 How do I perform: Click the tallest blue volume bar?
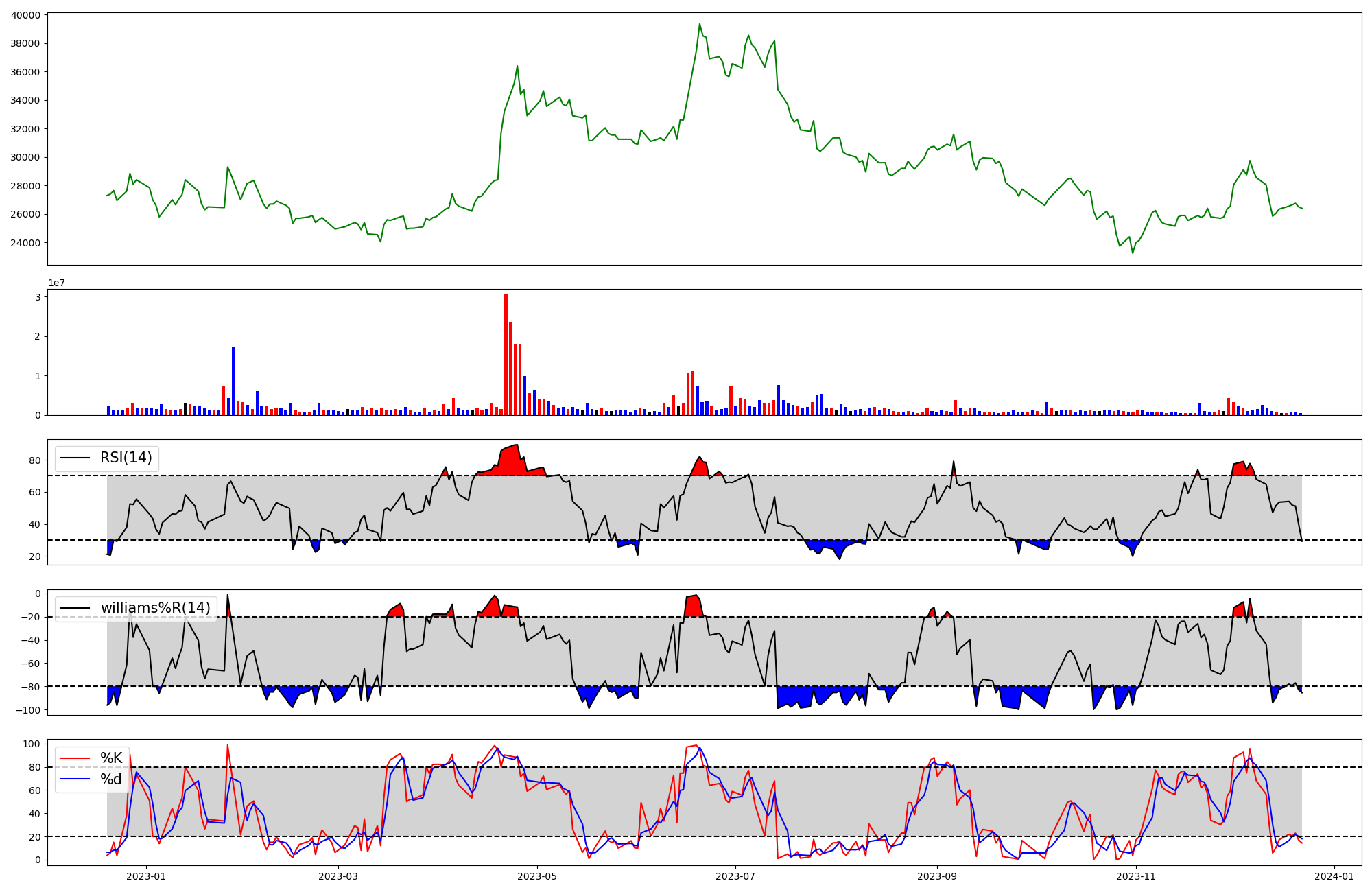(x=233, y=381)
